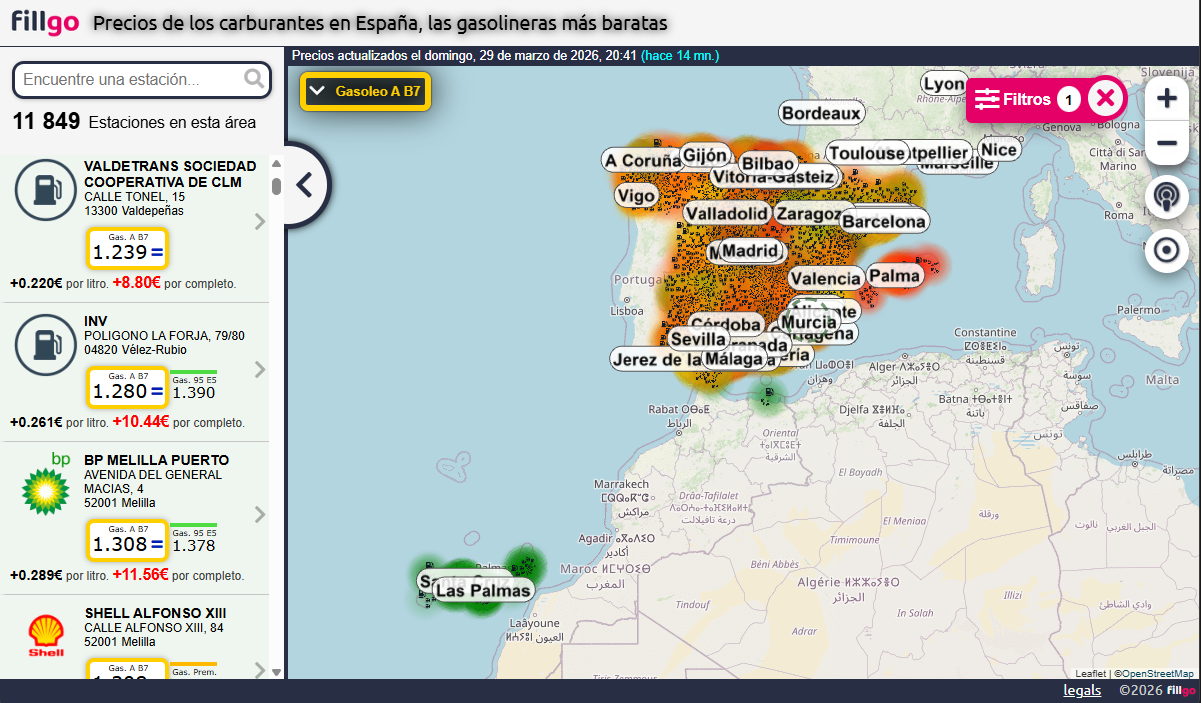Image resolution: width=1201 pixels, height=703 pixels.
Task: Click the Sevilla map label
Action: tap(698, 339)
